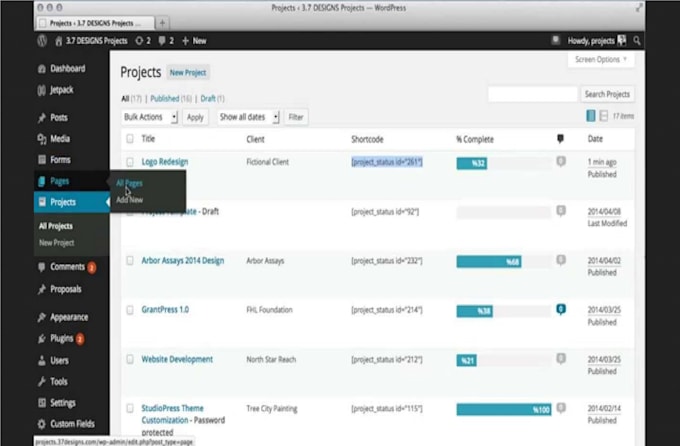Click the Filter button
The width and height of the screenshot is (680, 446).
point(296,117)
